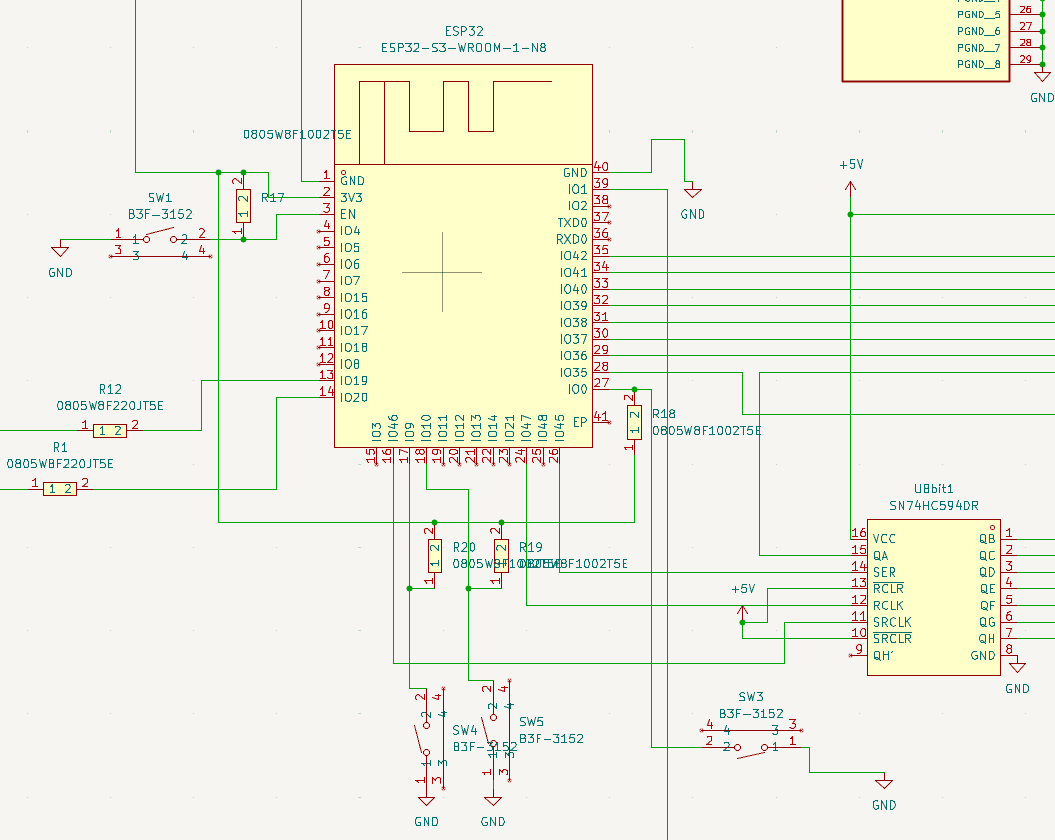
Task: Select the GND symbol below switch SW4
Action: point(426,801)
